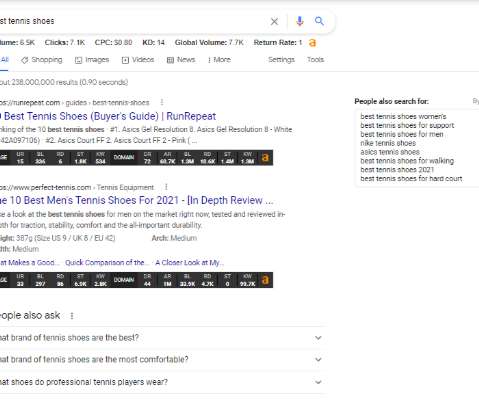Open the More search categories menu
The width and height of the screenshot is (479, 400).
[219, 60]
